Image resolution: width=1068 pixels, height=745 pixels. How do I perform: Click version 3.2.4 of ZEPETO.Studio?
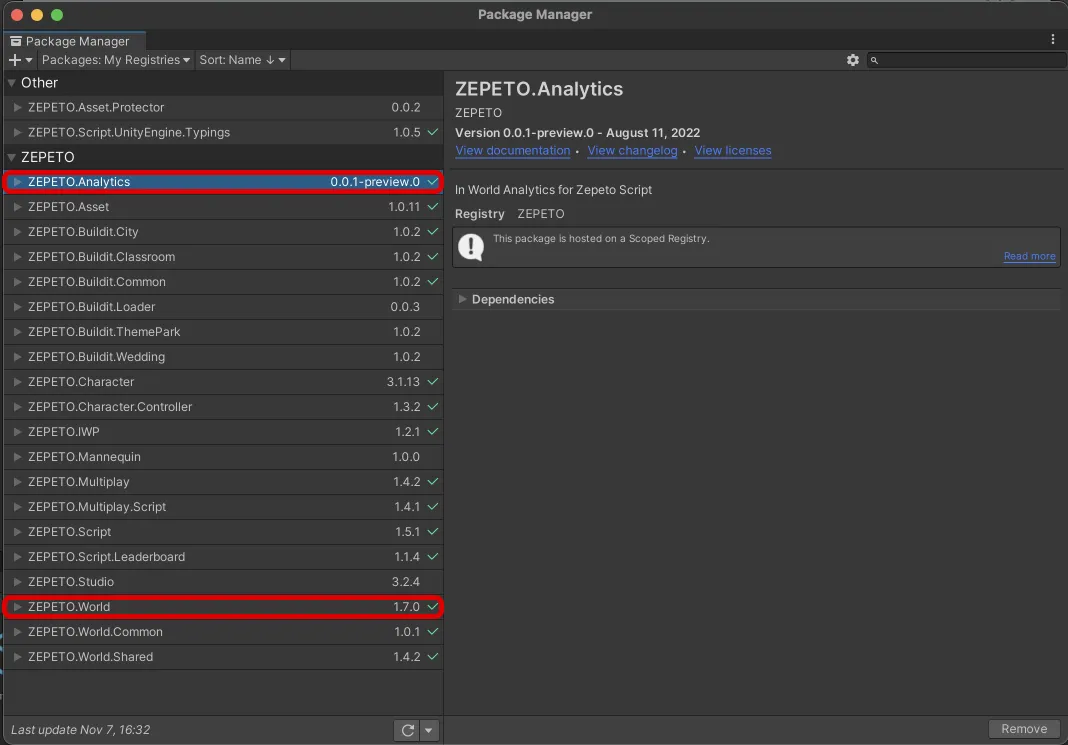coord(405,582)
